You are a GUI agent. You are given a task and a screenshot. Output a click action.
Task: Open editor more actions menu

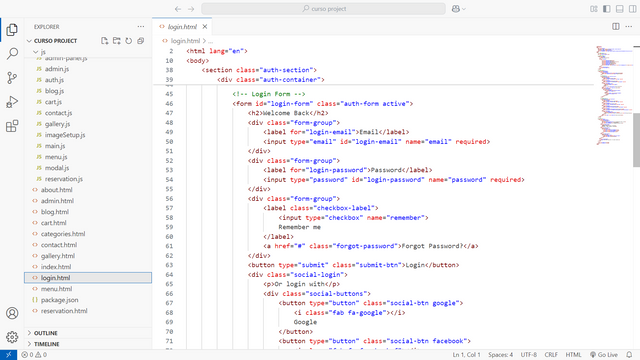tap(629, 27)
